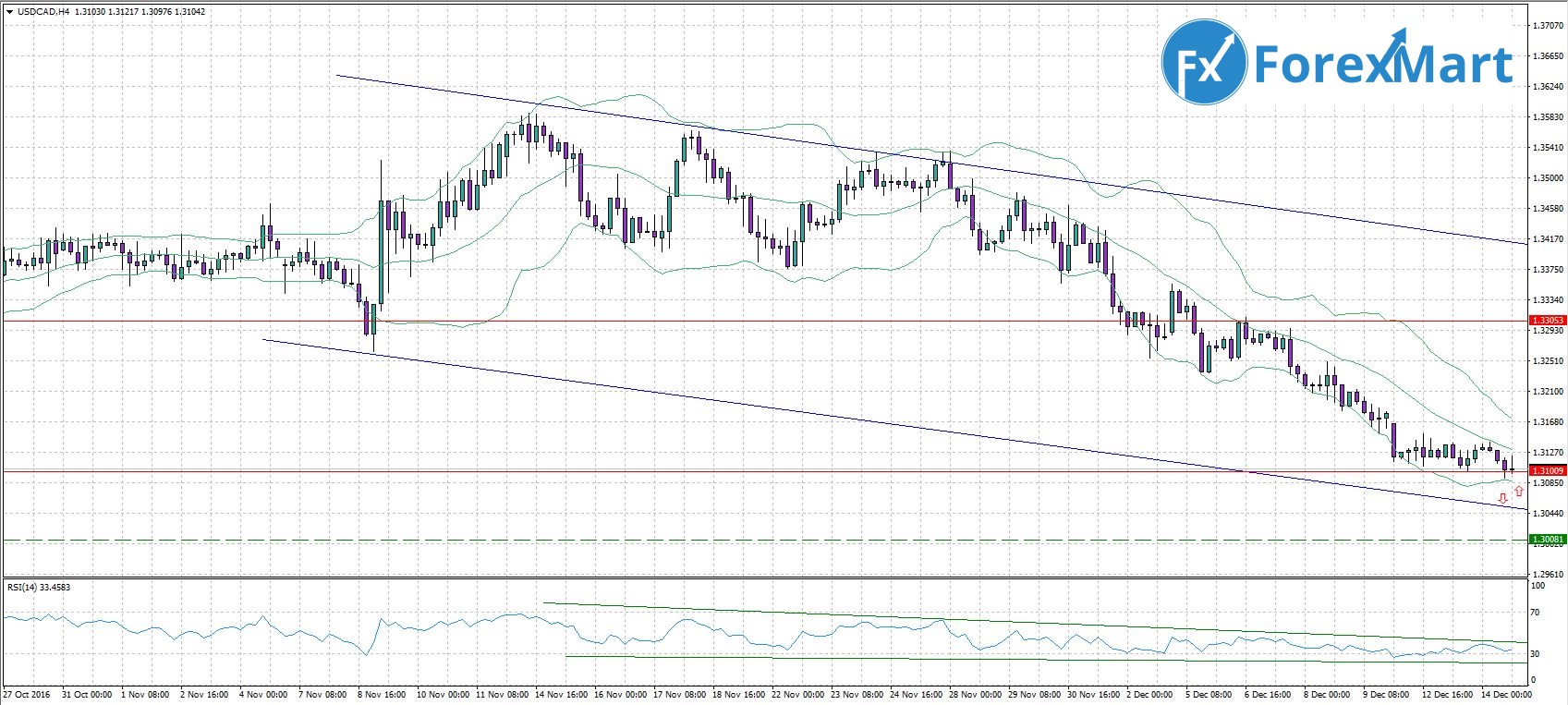Click the 28 Nov 00:00 time label
This screenshot has height=705, width=1568.
coord(975,694)
